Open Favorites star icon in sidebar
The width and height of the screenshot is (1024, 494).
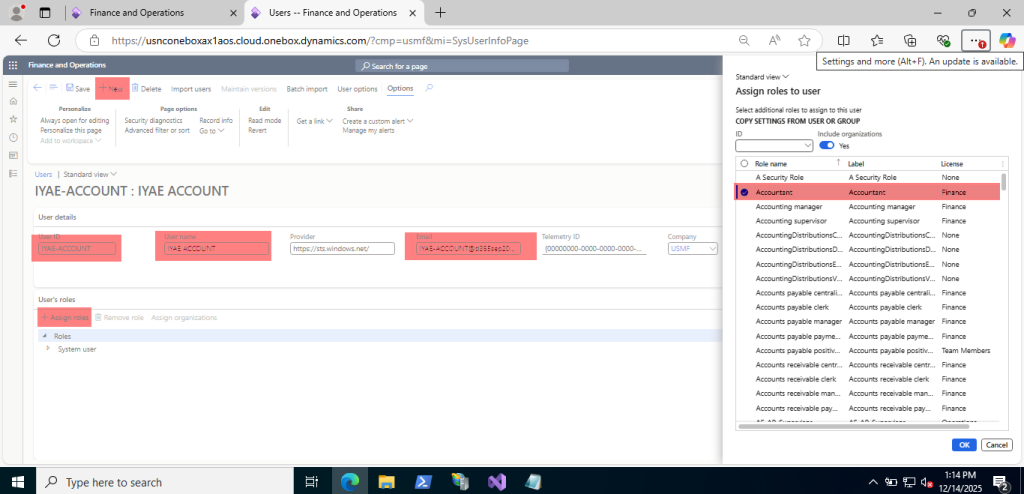pos(13,120)
